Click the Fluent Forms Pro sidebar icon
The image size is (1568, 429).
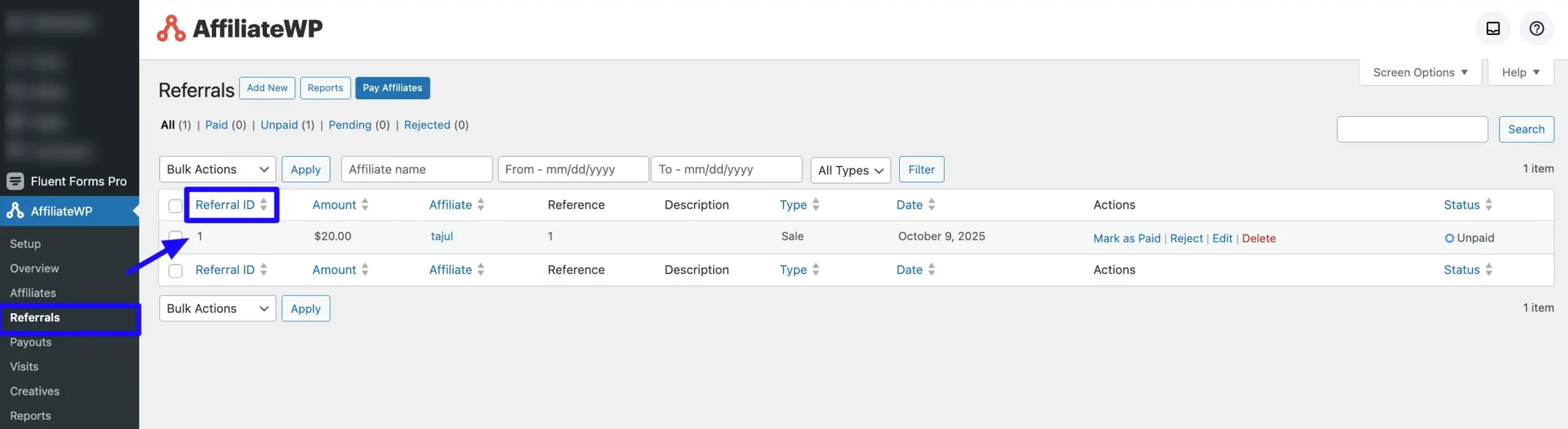point(15,181)
